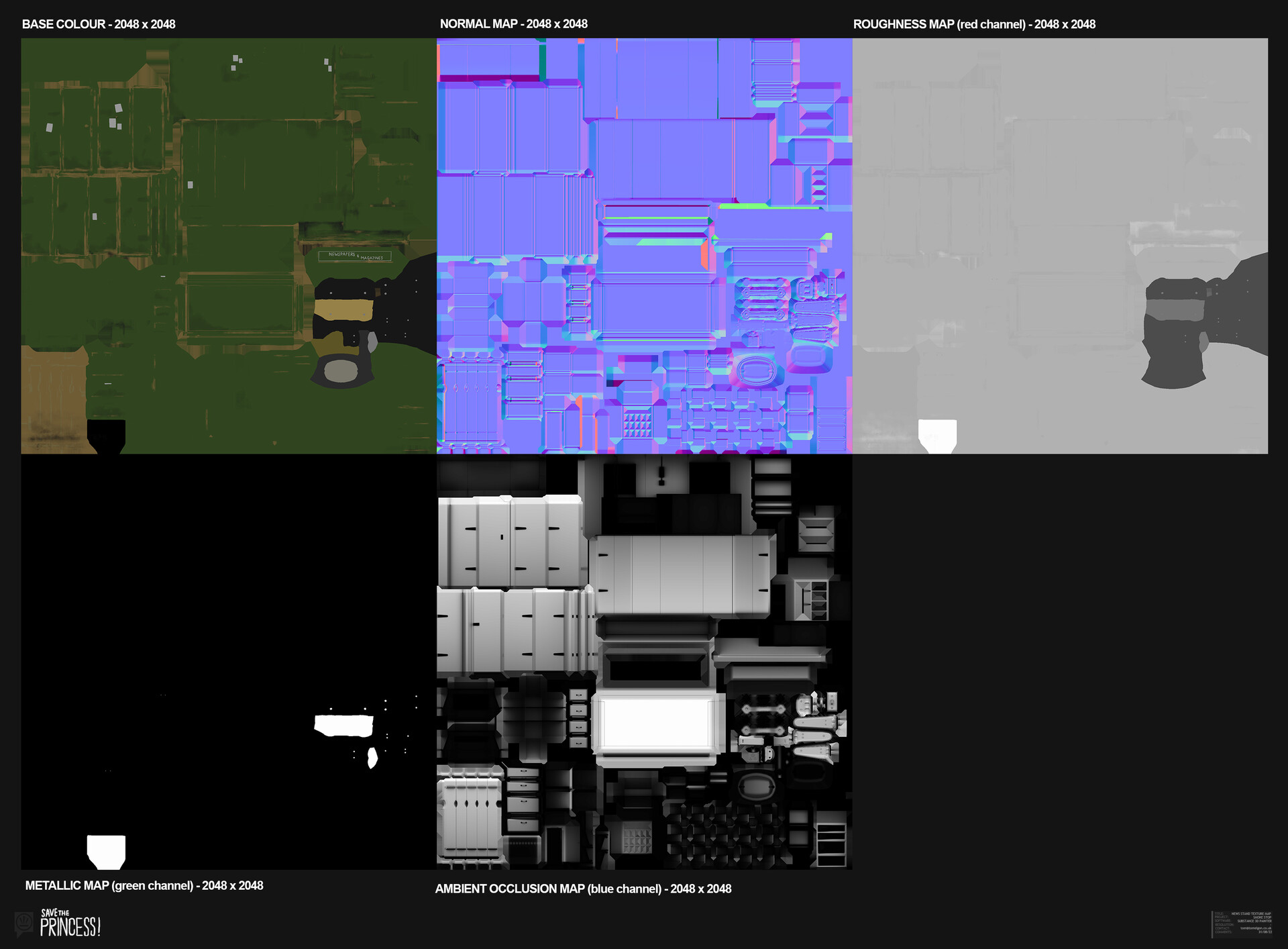Screen dimensions: 1288x949
Task: Select the white rectangle in the metallic map
Action: click(343, 726)
